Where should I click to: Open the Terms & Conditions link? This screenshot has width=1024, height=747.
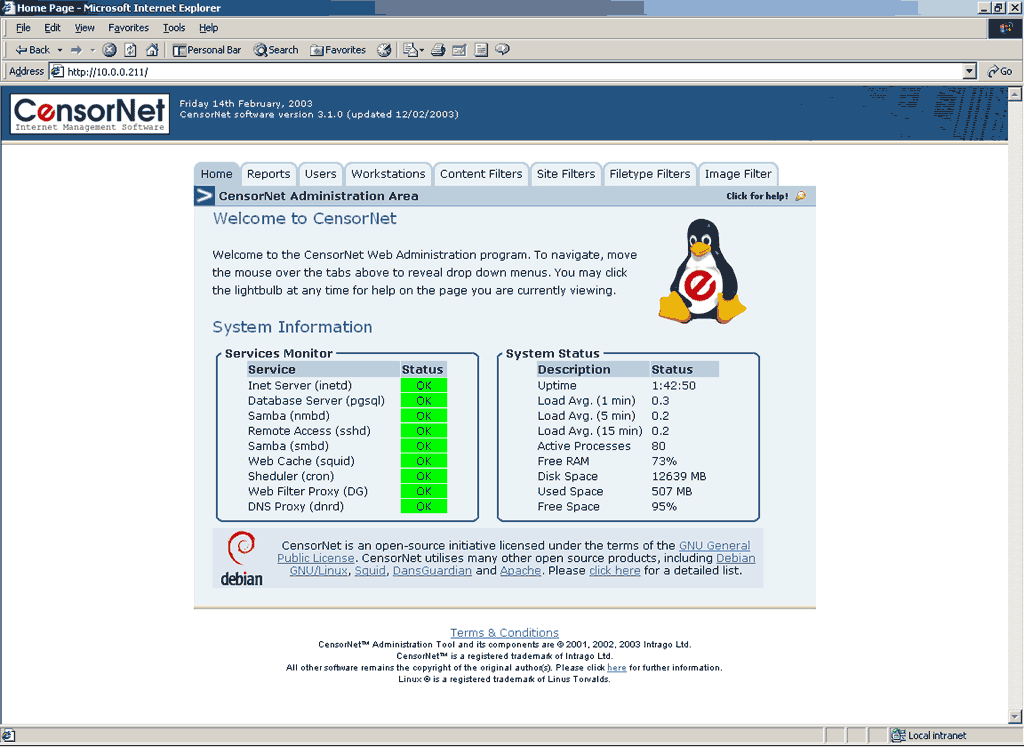point(504,633)
